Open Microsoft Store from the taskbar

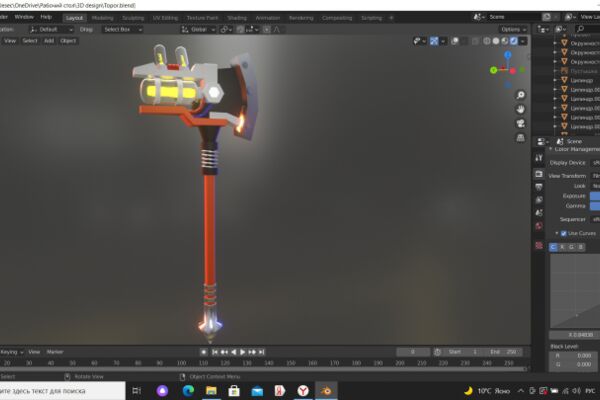coord(234,391)
